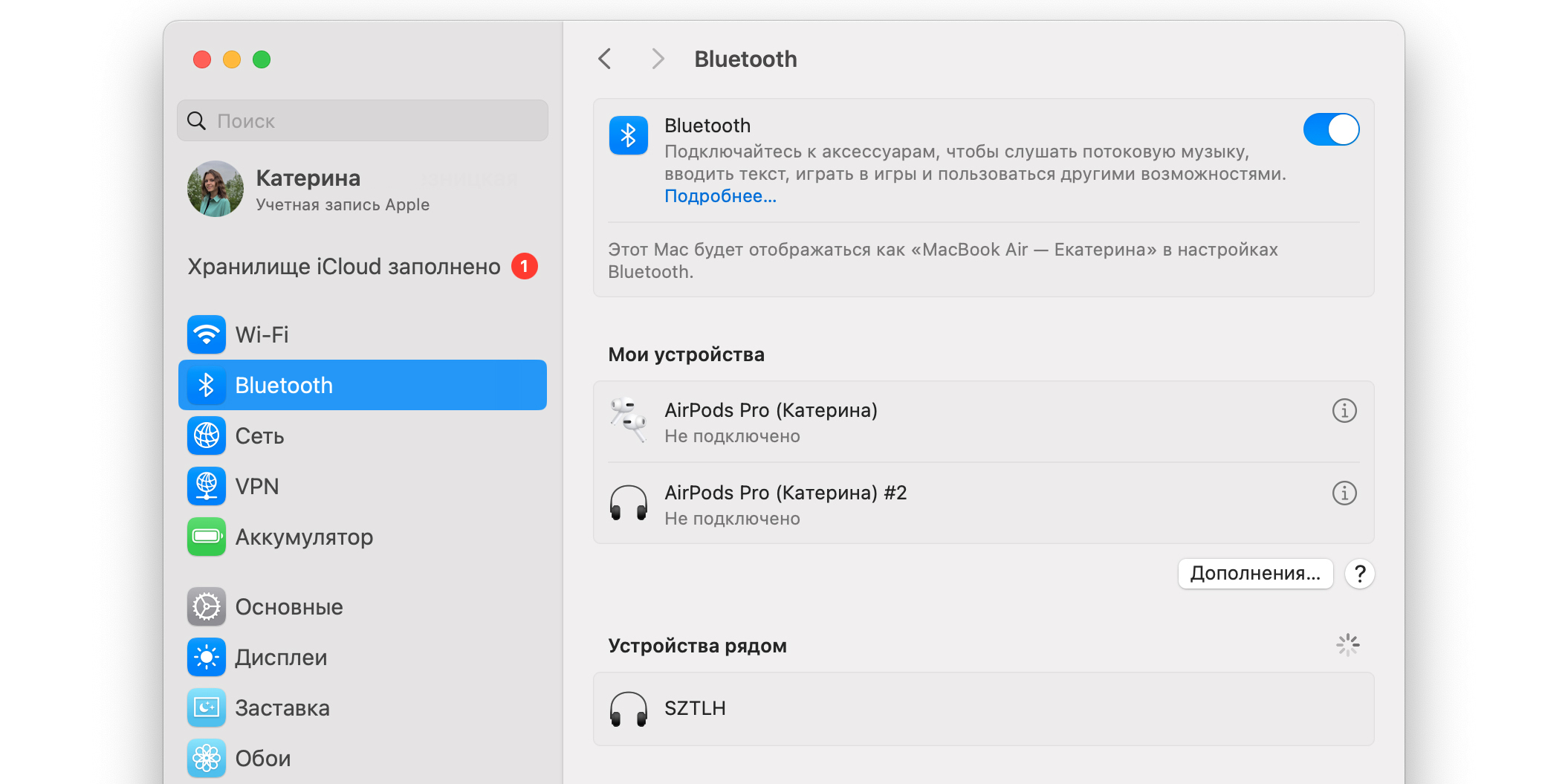Open info for AirPods Pro (Катерина) #2
Screen dimensions: 1568x784
(x=1344, y=493)
